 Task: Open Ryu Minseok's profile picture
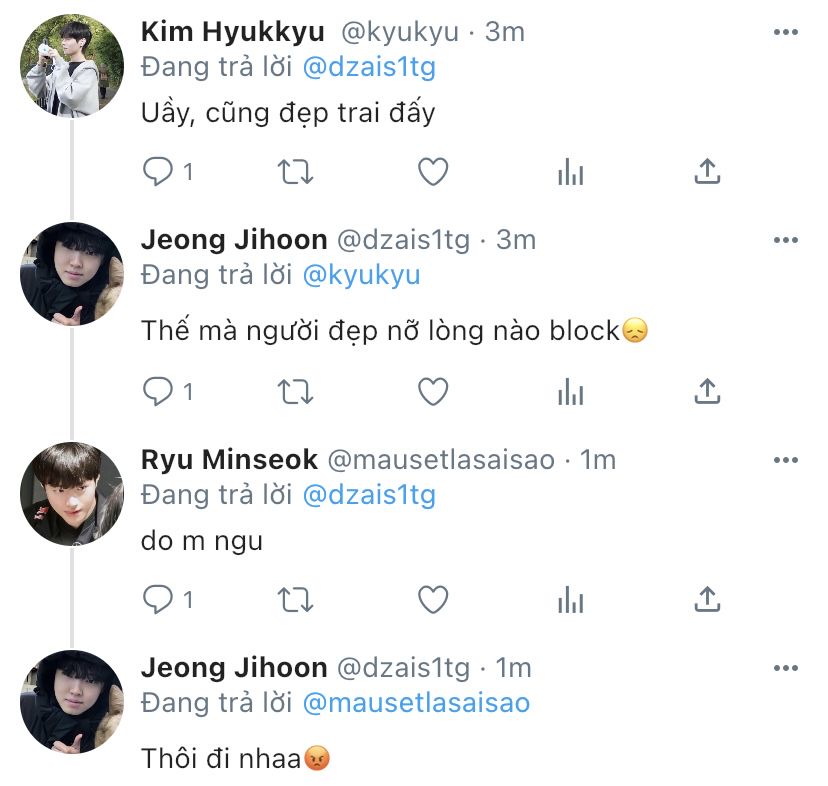coord(72,493)
